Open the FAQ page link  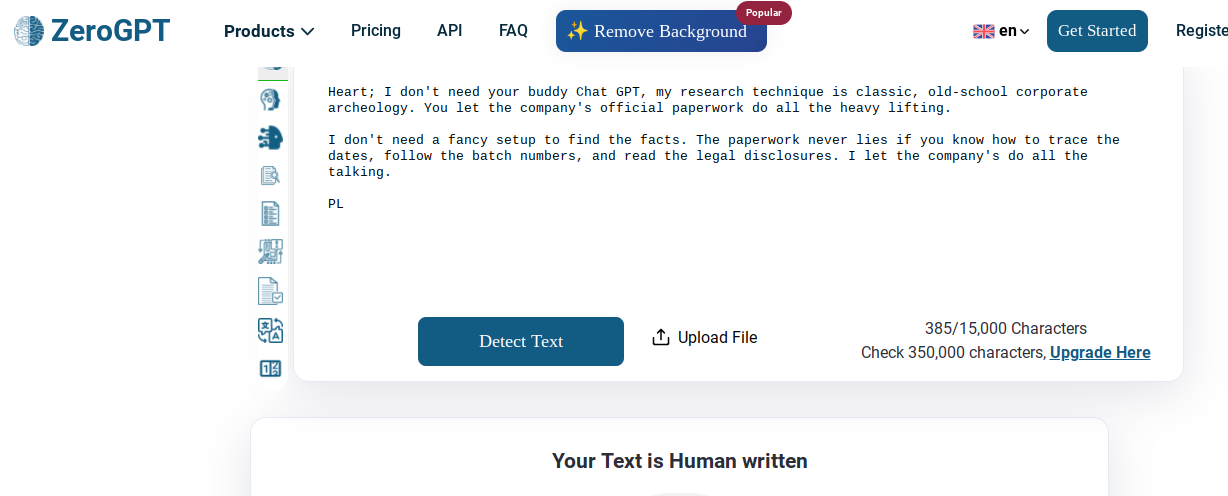pos(513,30)
